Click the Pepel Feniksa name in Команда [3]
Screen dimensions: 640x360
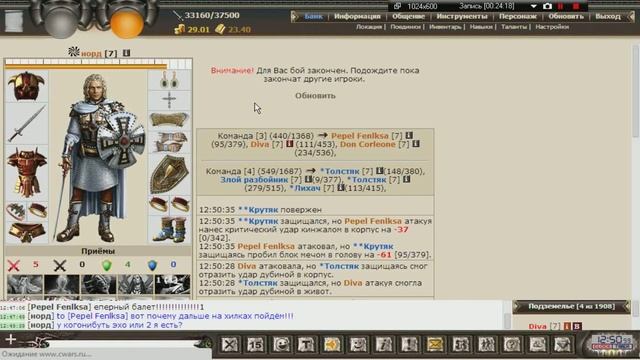click(360, 136)
